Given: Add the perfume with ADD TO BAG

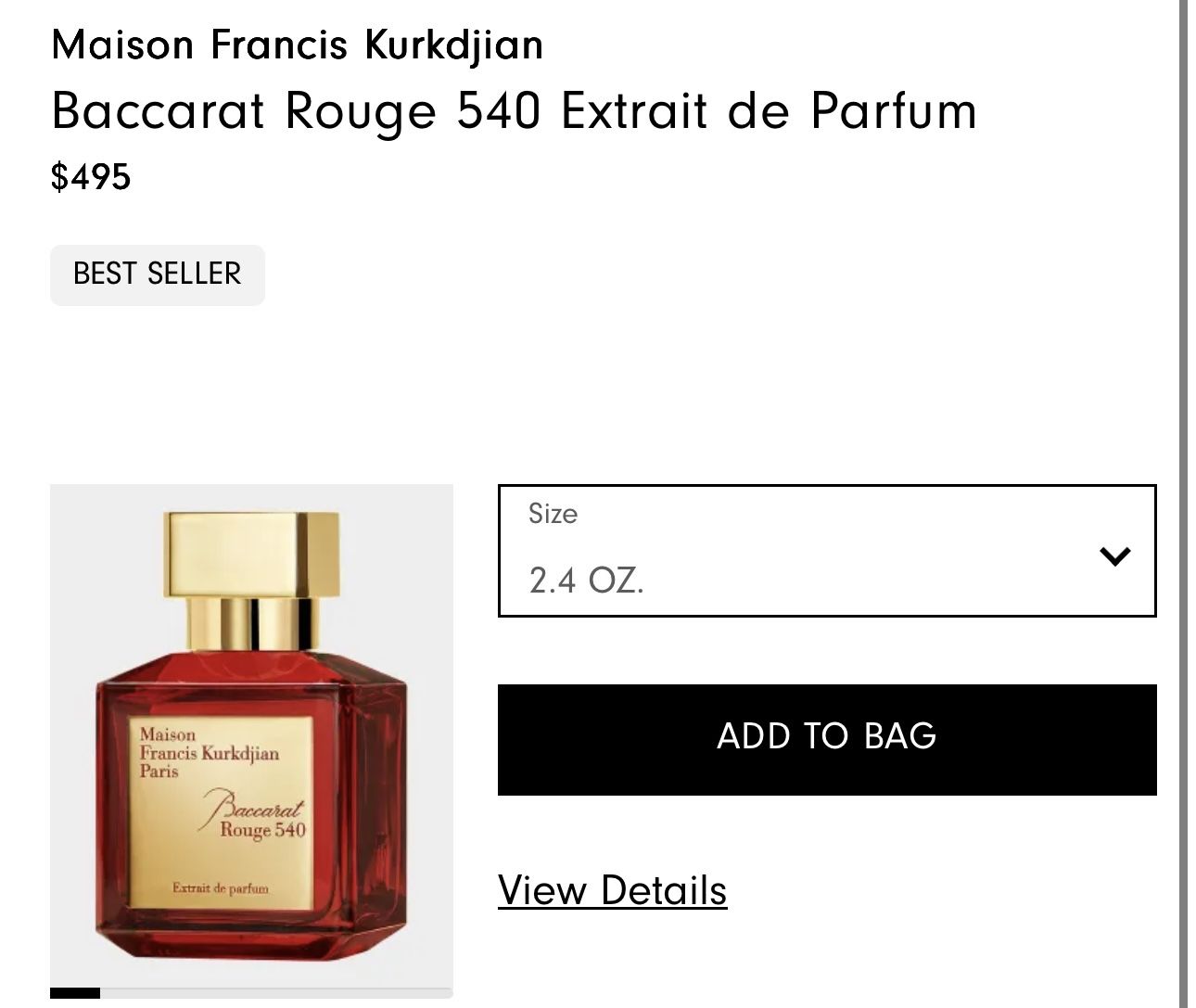Looking at the screenshot, I should coord(827,740).
